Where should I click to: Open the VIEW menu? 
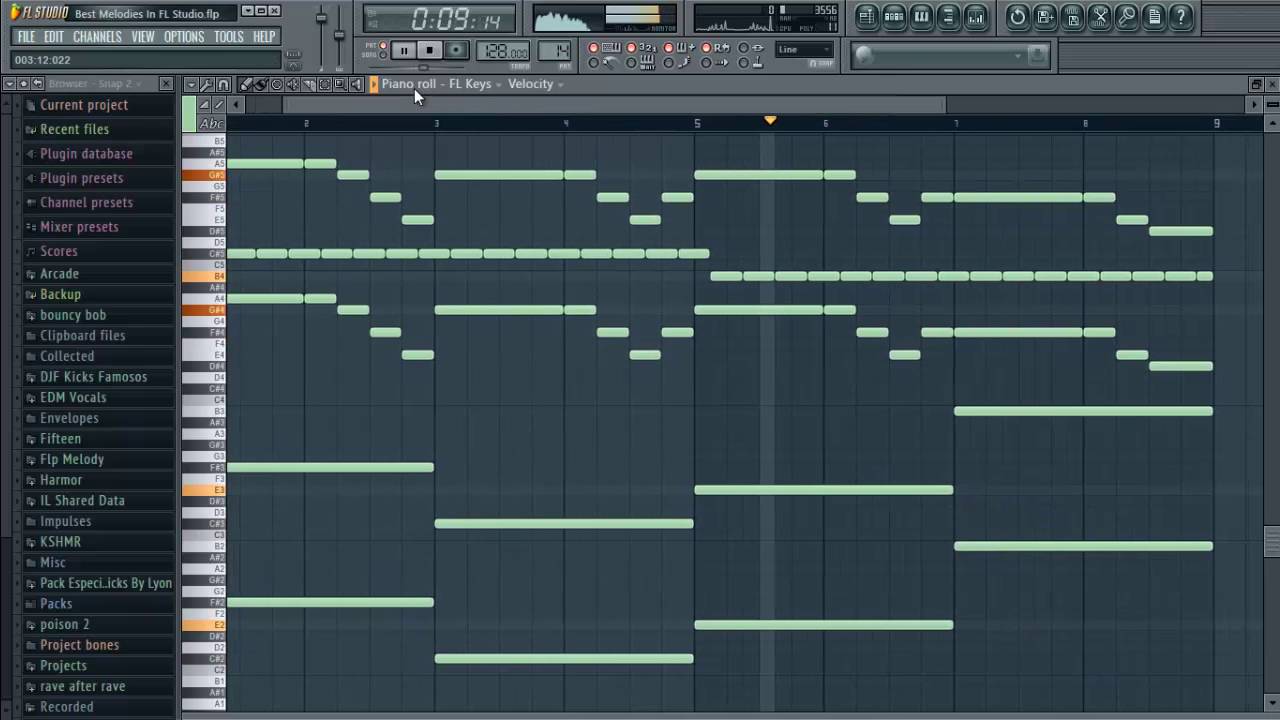click(x=143, y=37)
